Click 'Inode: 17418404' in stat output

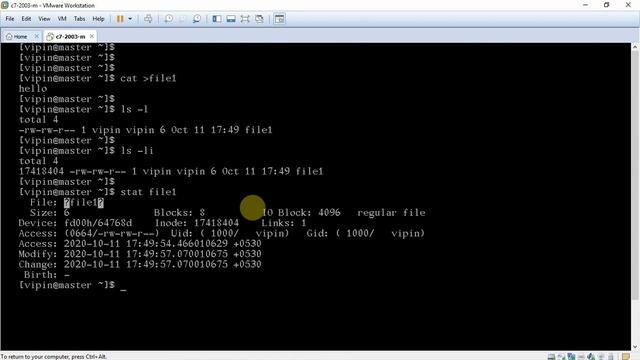(x=197, y=223)
